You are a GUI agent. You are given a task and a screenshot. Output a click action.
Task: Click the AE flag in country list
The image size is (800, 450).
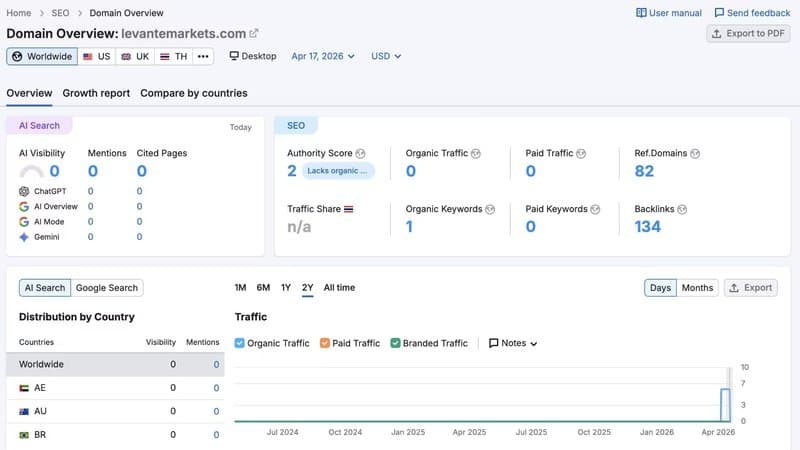click(x=24, y=388)
